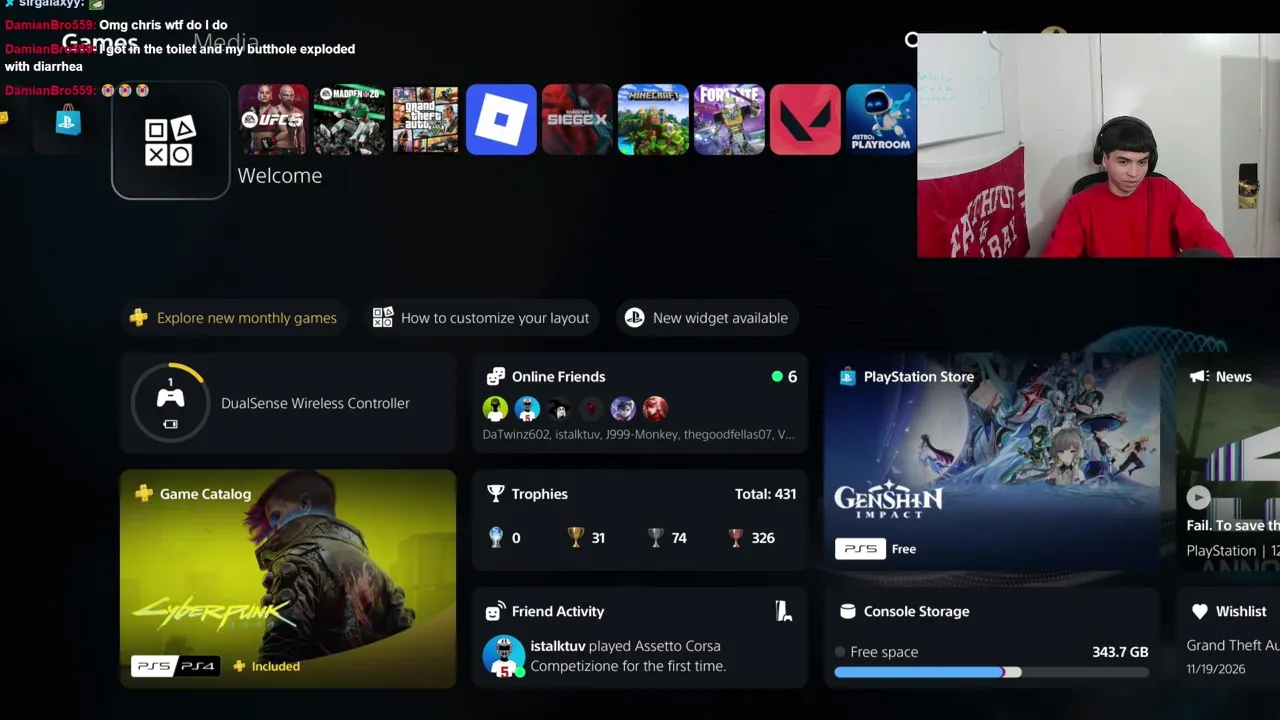The image size is (1280, 720).
Task: Click the platinum trophy count icon
Action: [495, 538]
